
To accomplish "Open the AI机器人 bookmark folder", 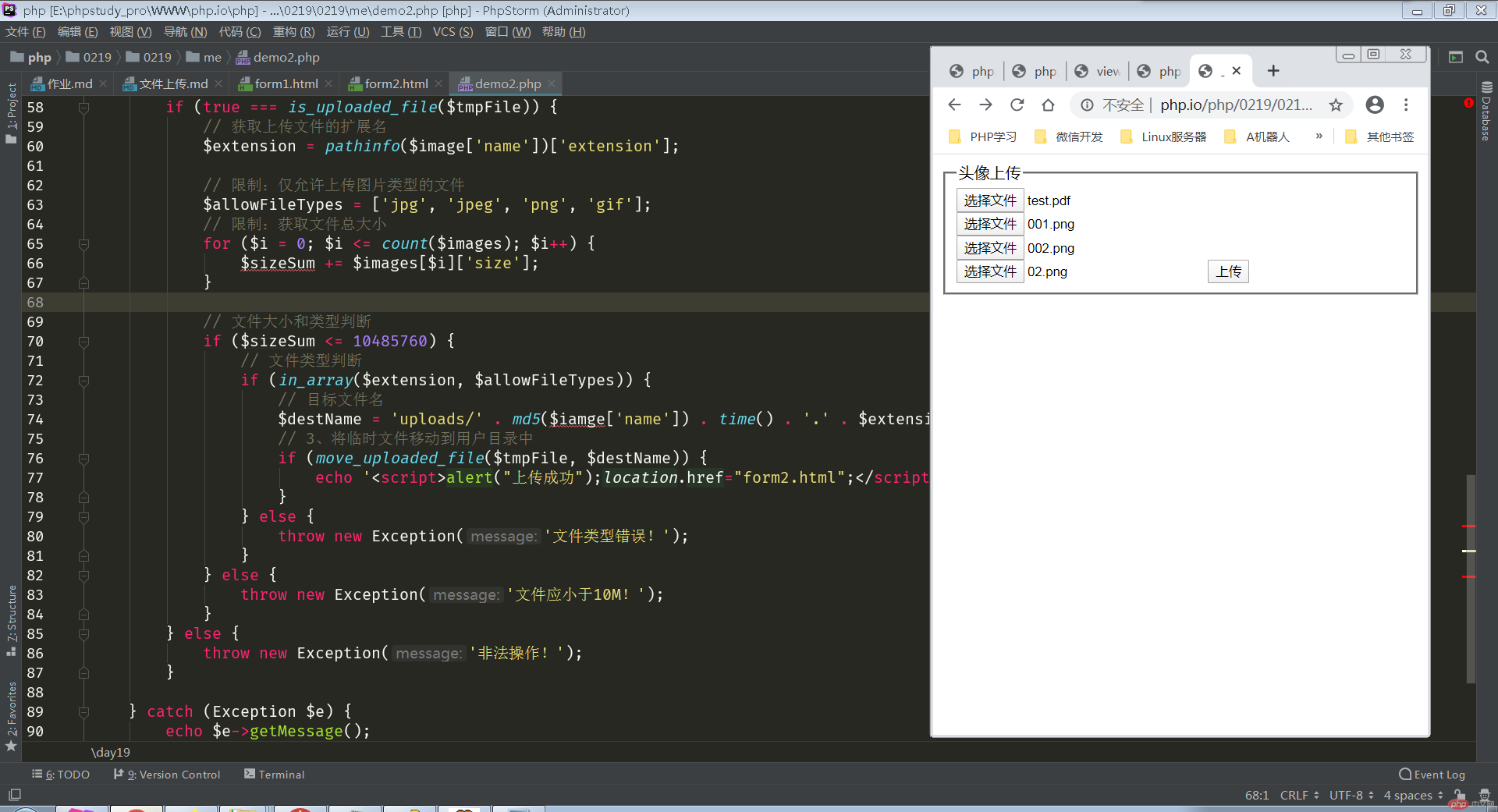I will [1257, 137].
